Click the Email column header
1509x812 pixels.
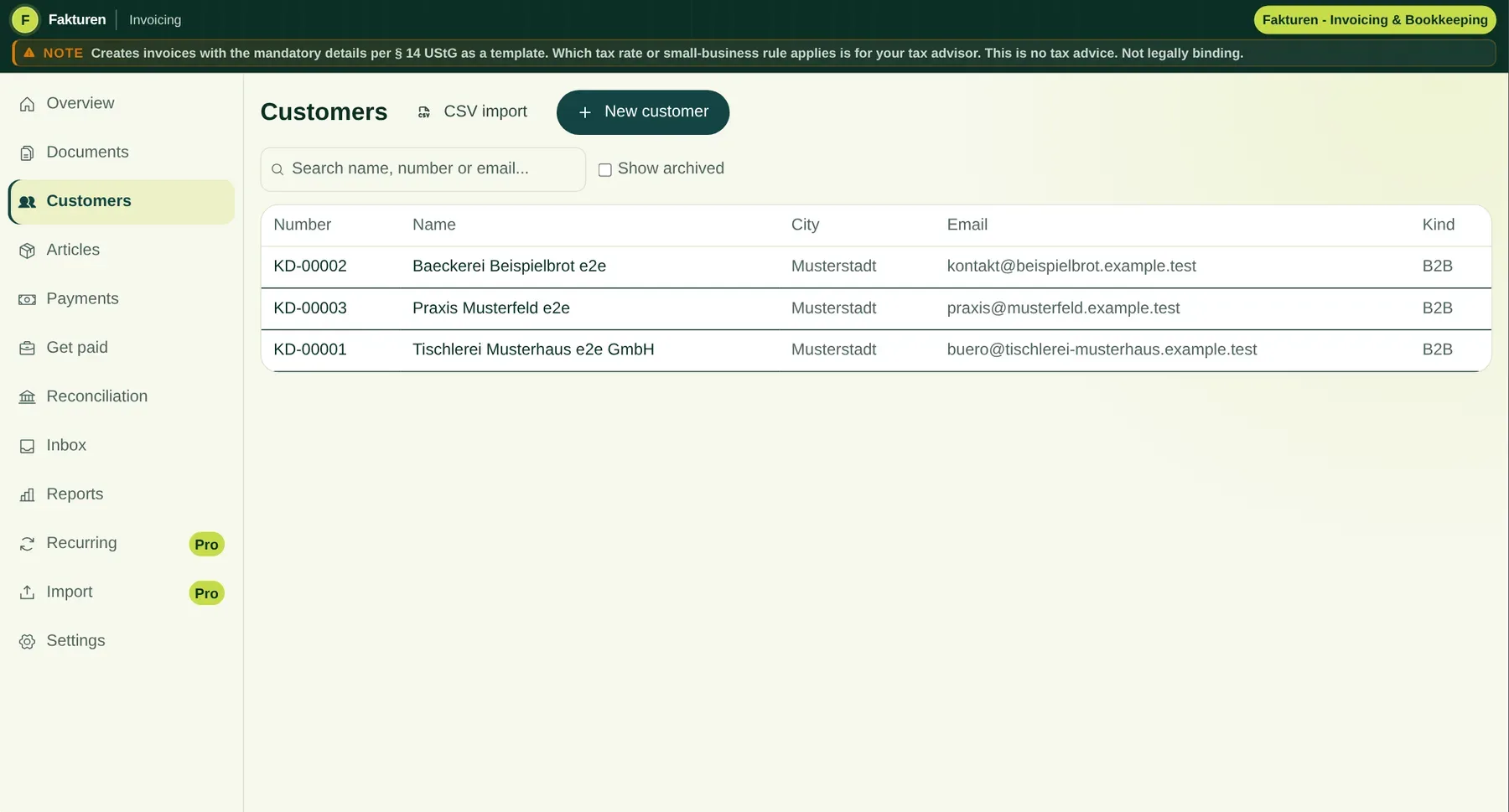(967, 225)
